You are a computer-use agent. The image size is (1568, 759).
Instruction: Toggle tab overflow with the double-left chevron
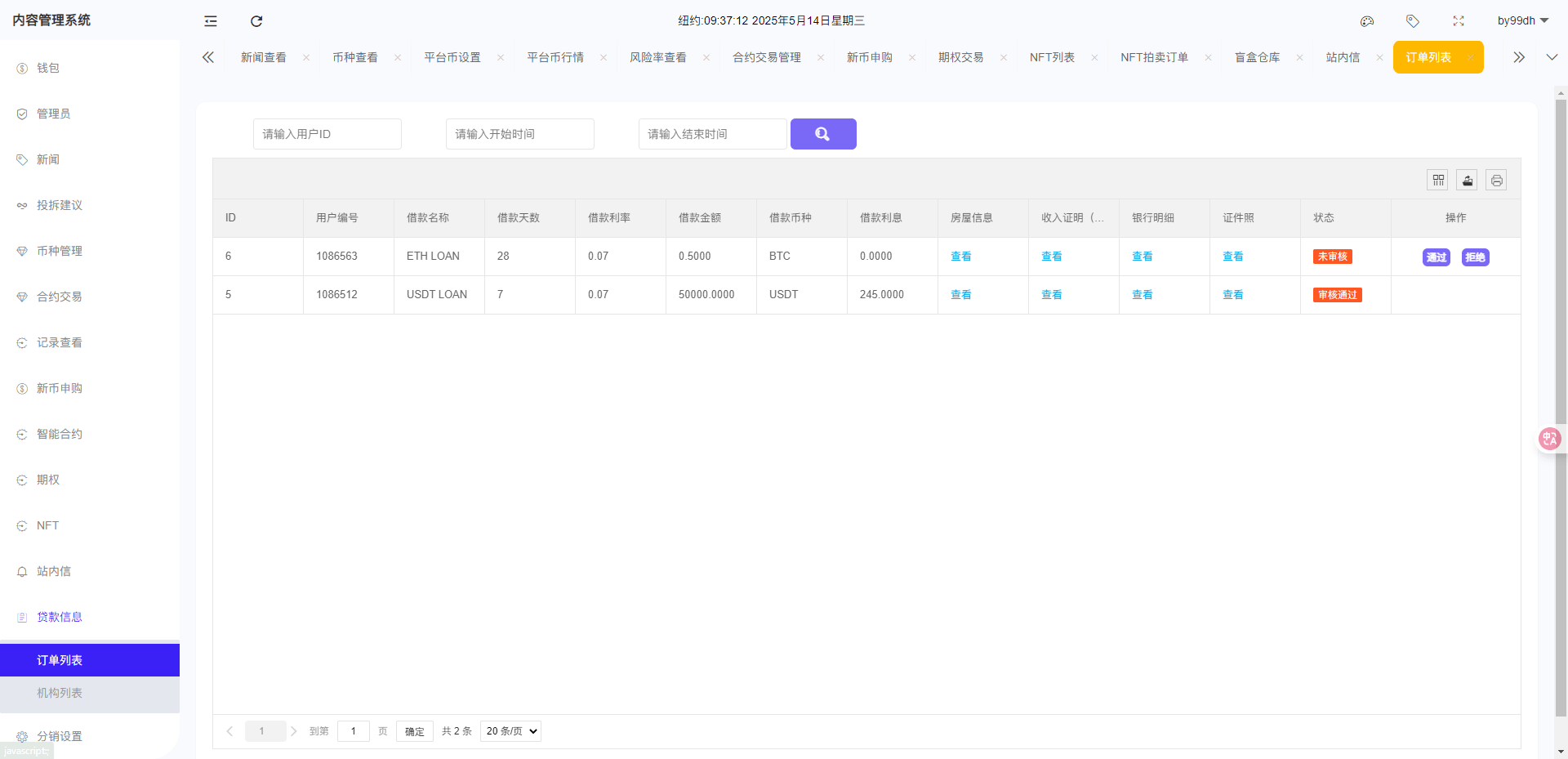click(x=207, y=57)
